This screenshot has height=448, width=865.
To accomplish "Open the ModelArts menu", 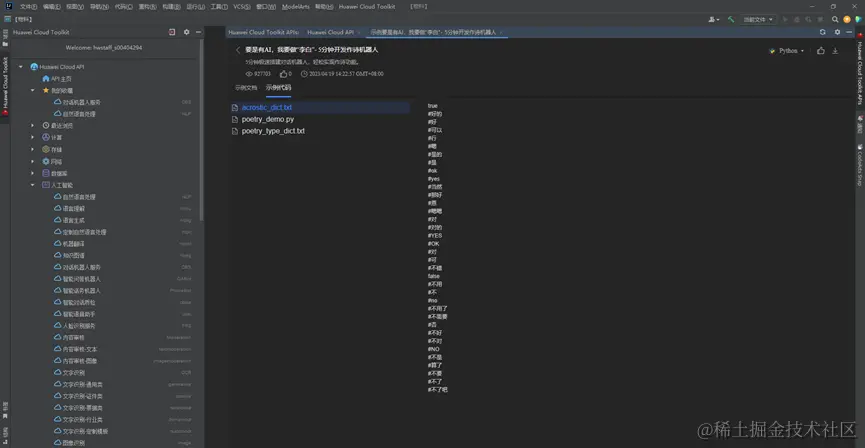I will (x=296, y=7).
